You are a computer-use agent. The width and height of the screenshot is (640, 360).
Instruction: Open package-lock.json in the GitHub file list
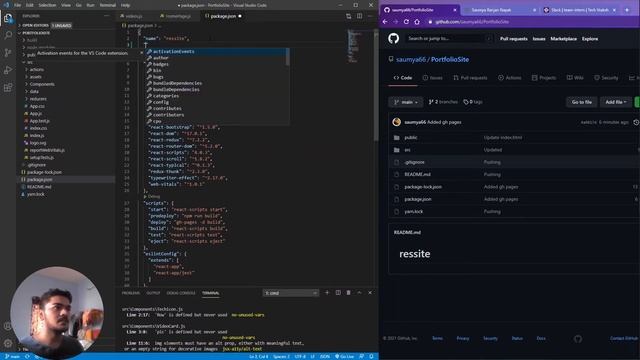(423, 187)
